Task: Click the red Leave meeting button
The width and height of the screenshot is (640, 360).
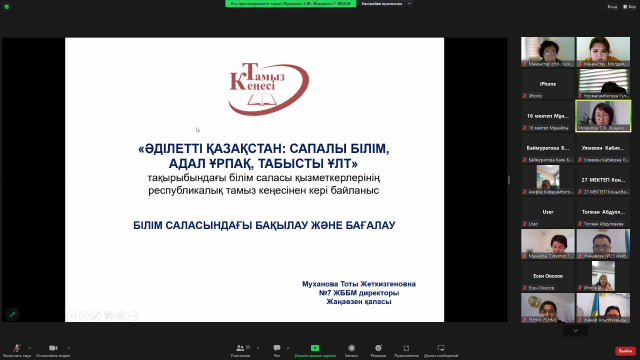Action: pos(625,351)
